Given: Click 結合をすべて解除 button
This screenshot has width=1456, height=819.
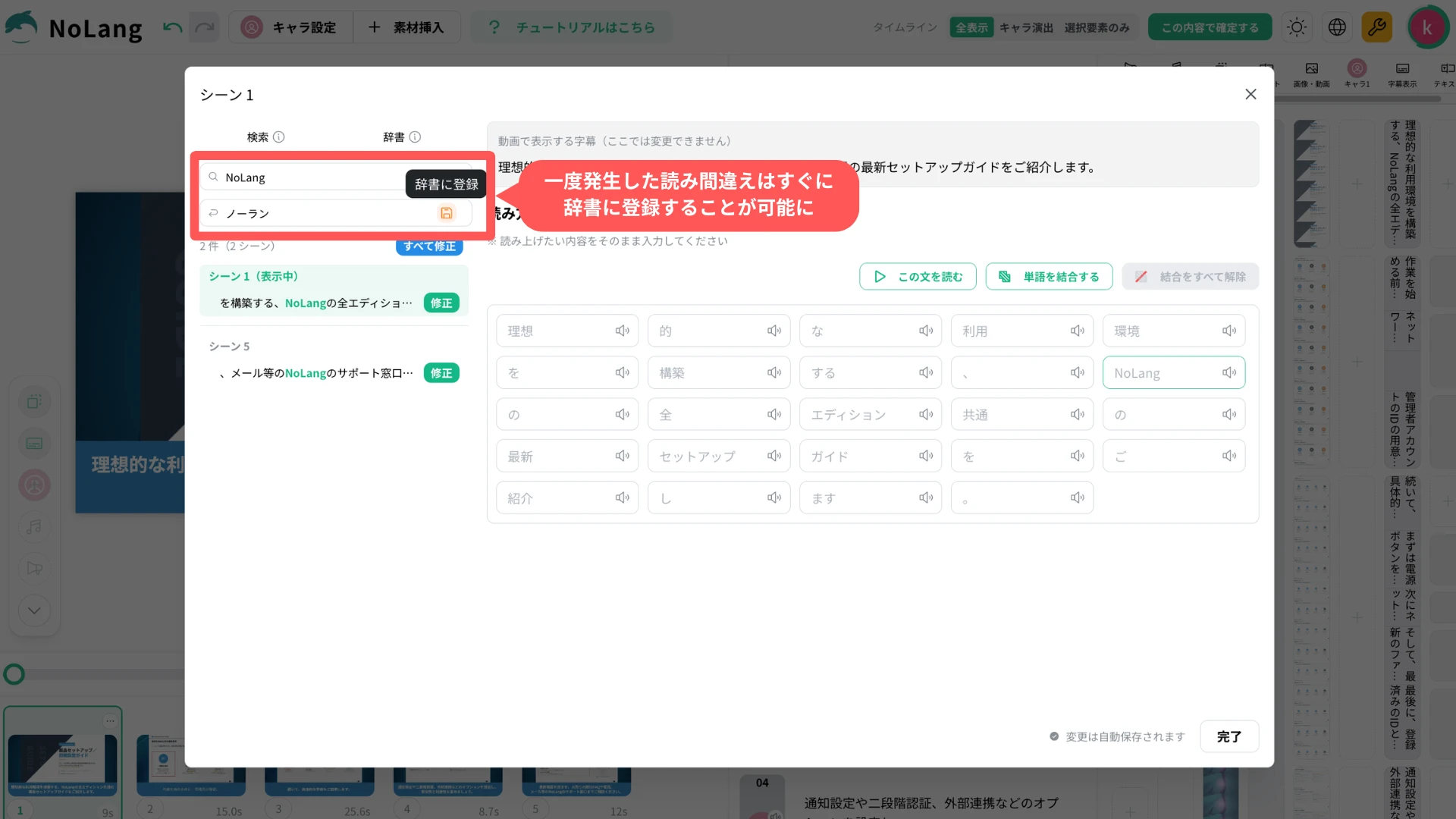Looking at the screenshot, I should pos(1191,277).
